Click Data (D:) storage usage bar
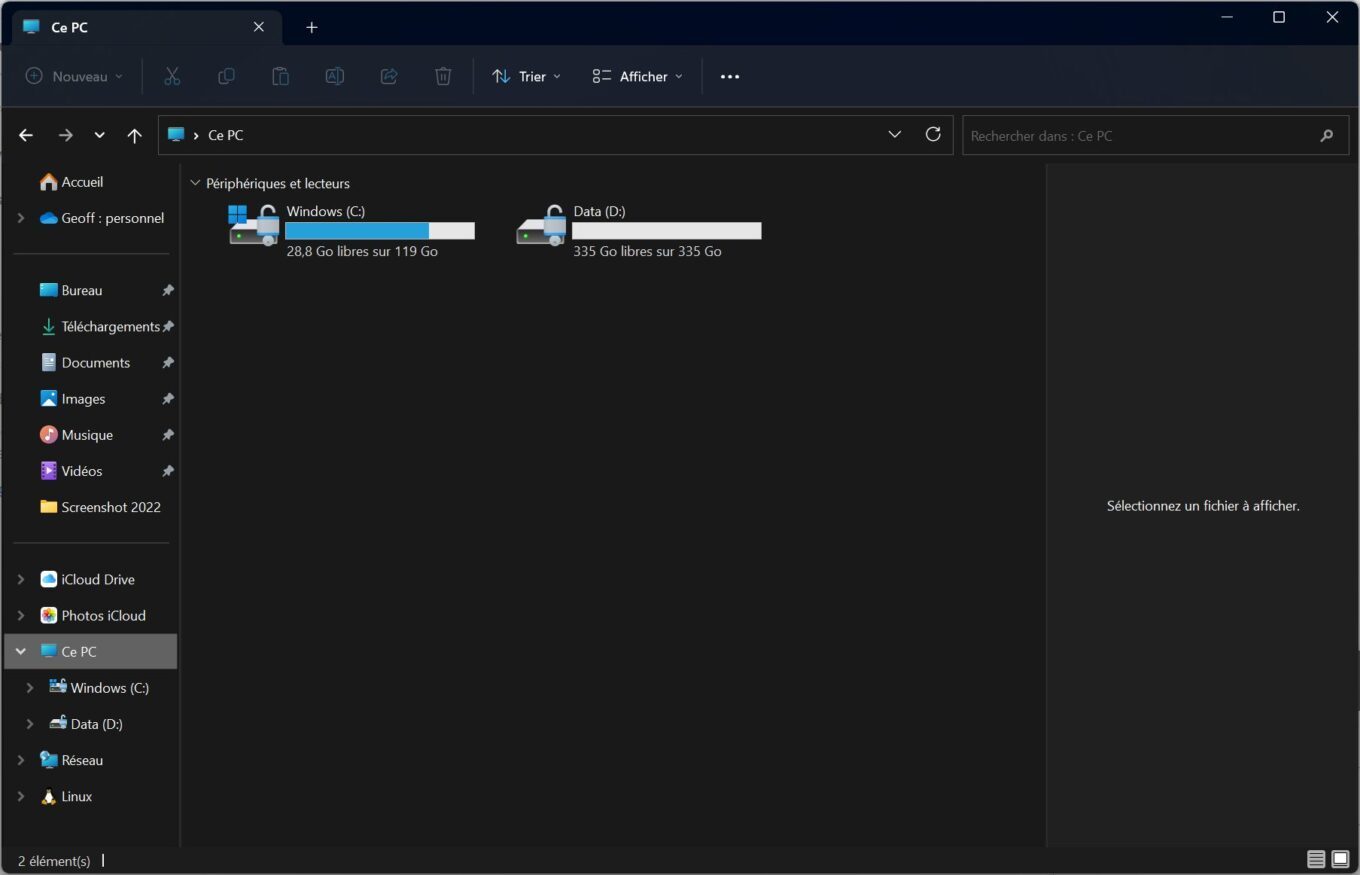The width and height of the screenshot is (1360, 875). click(x=667, y=231)
